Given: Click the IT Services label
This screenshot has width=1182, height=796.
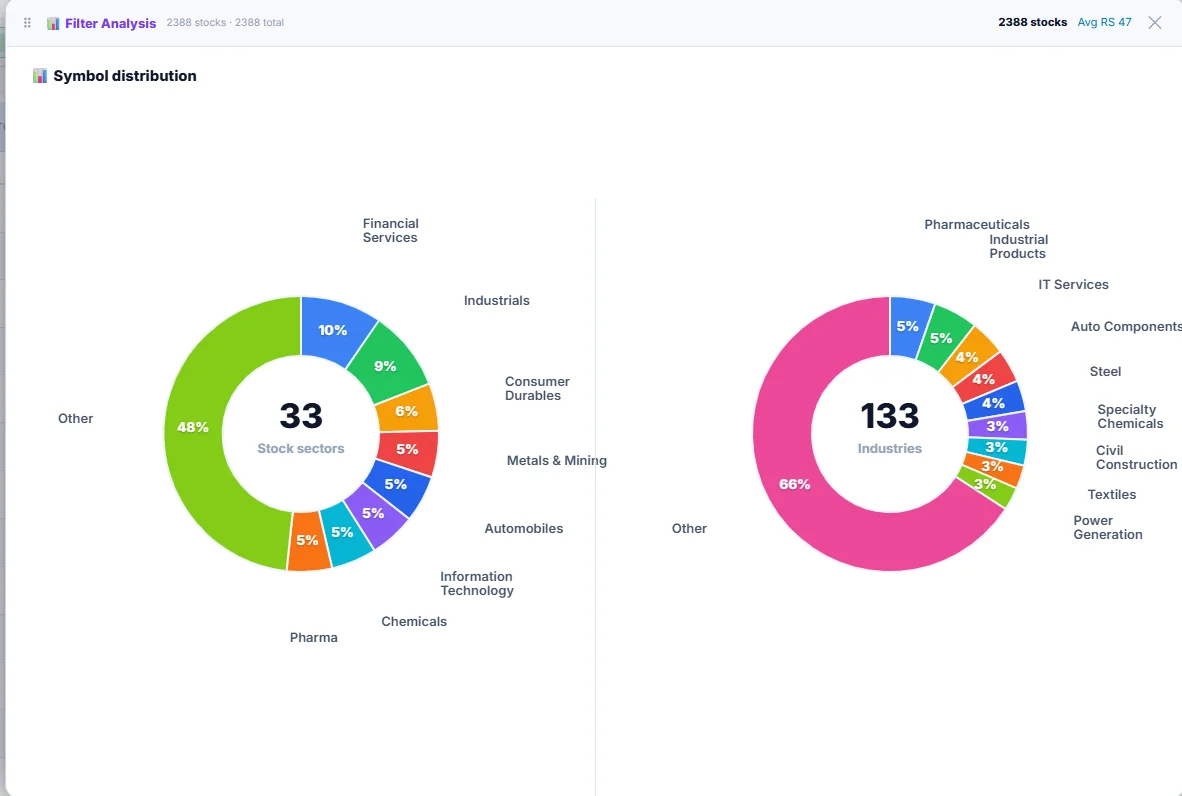Looking at the screenshot, I should click(x=1073, y=285).
